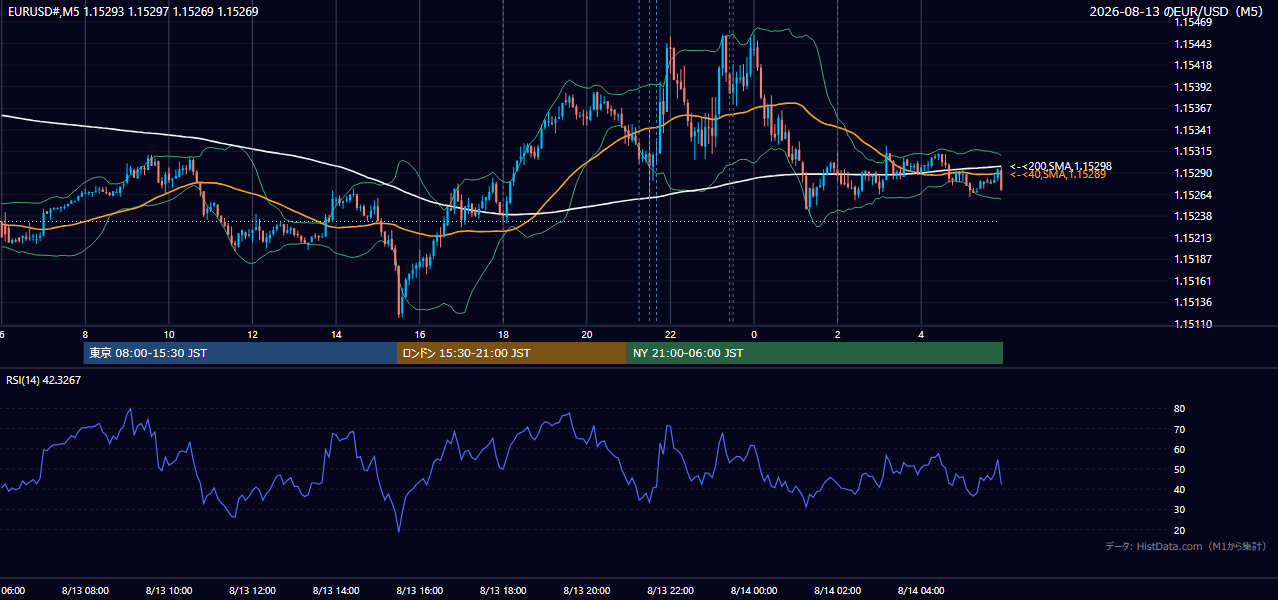This screenshot has height=600, width=1278.
Task: Click the 8/13 16:00 time label
Action: [x=420, y=590]
